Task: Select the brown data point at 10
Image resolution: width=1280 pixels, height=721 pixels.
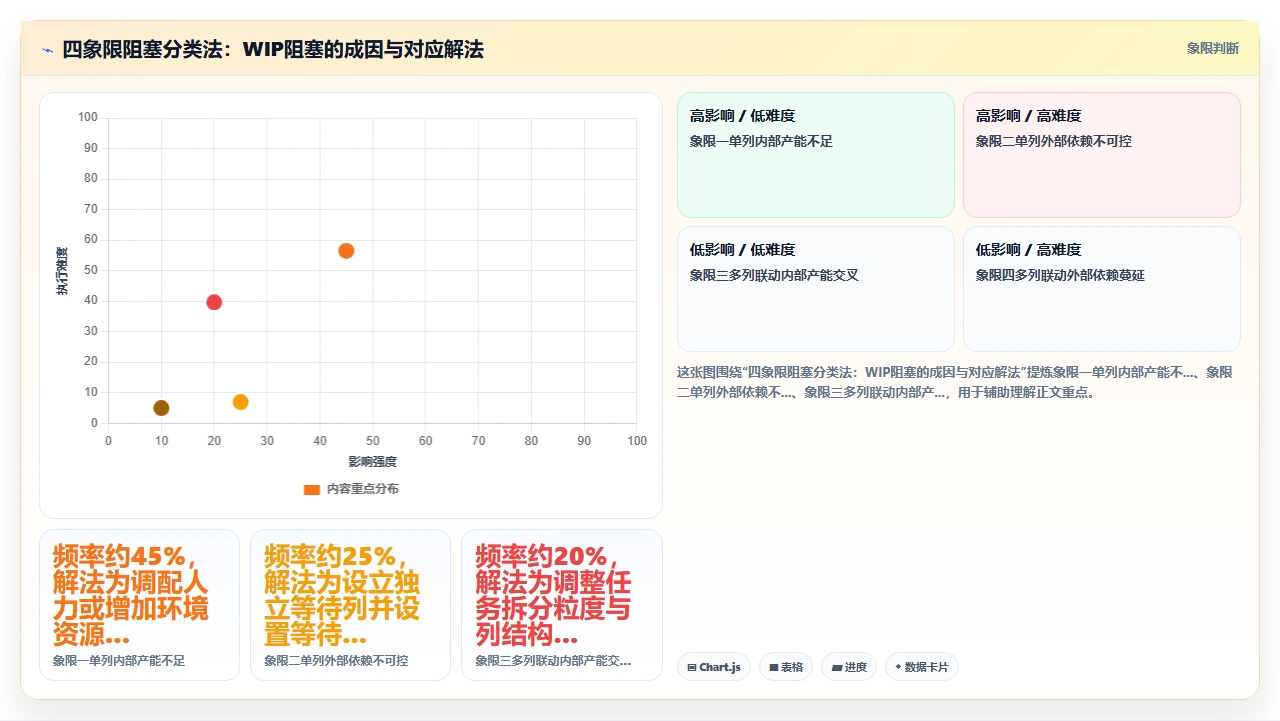Action: (161, 408)
